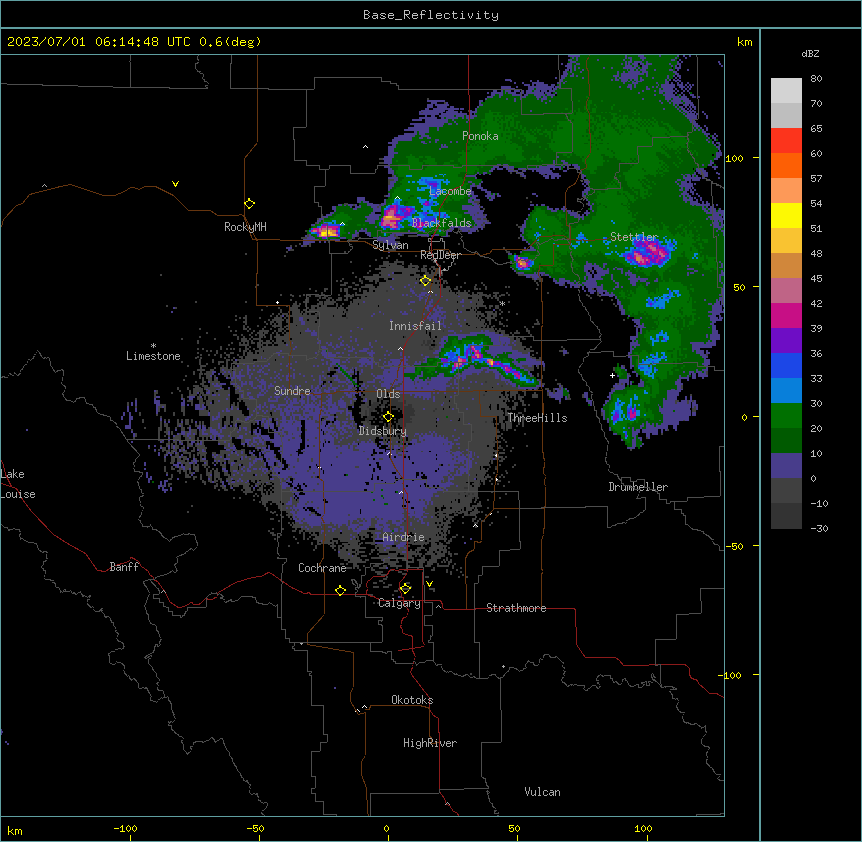Click the 45 value on dBZ scale
Screen dimensions: 862x842
[816, 279]
